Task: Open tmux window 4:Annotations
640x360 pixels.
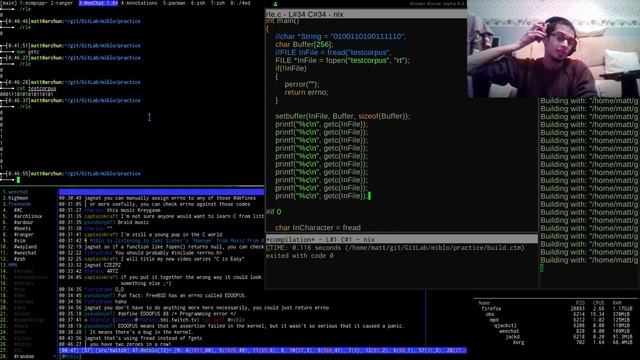Action: (139, 3)
